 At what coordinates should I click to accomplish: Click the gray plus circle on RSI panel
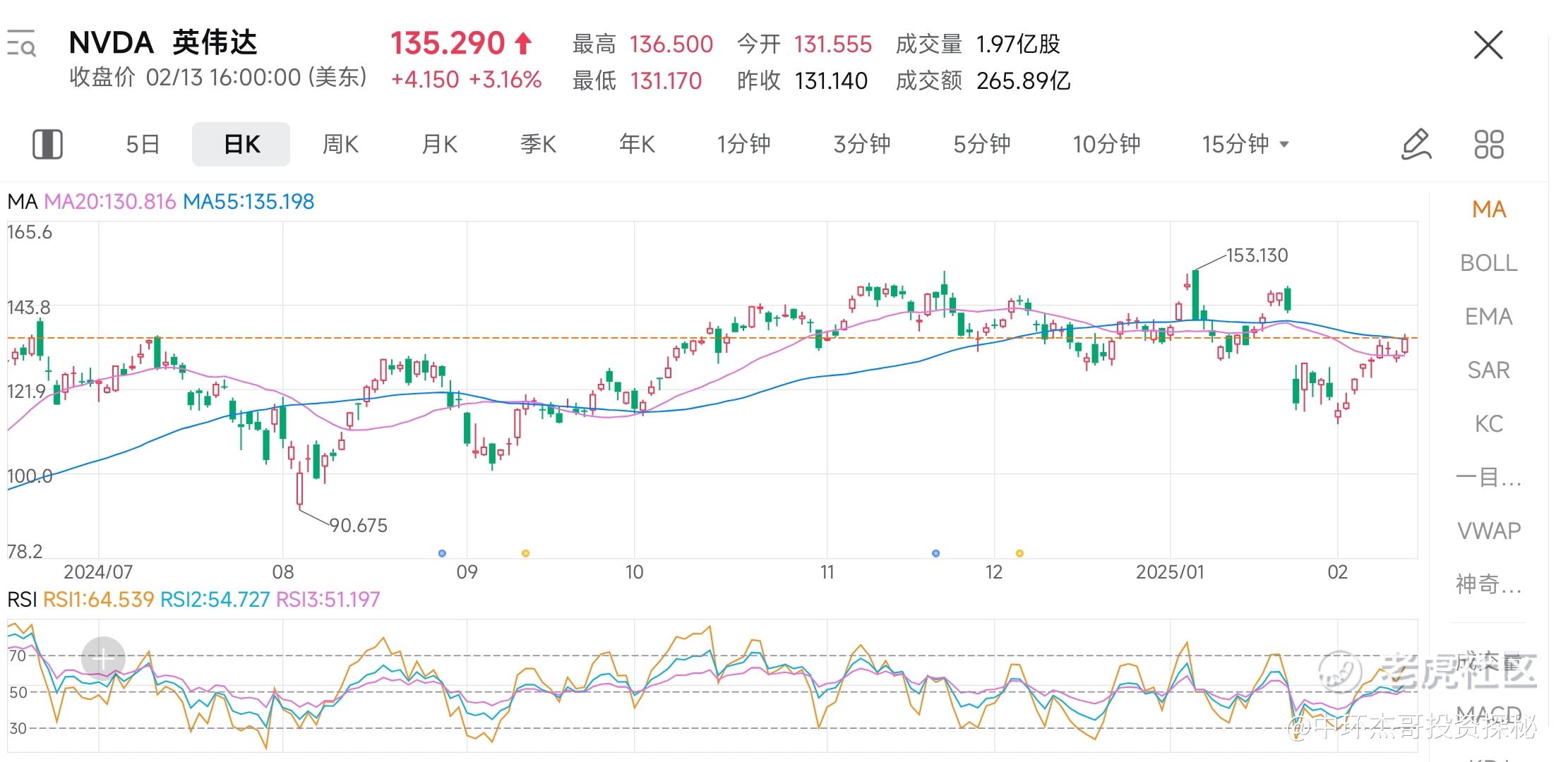click(x=103, y=659)
